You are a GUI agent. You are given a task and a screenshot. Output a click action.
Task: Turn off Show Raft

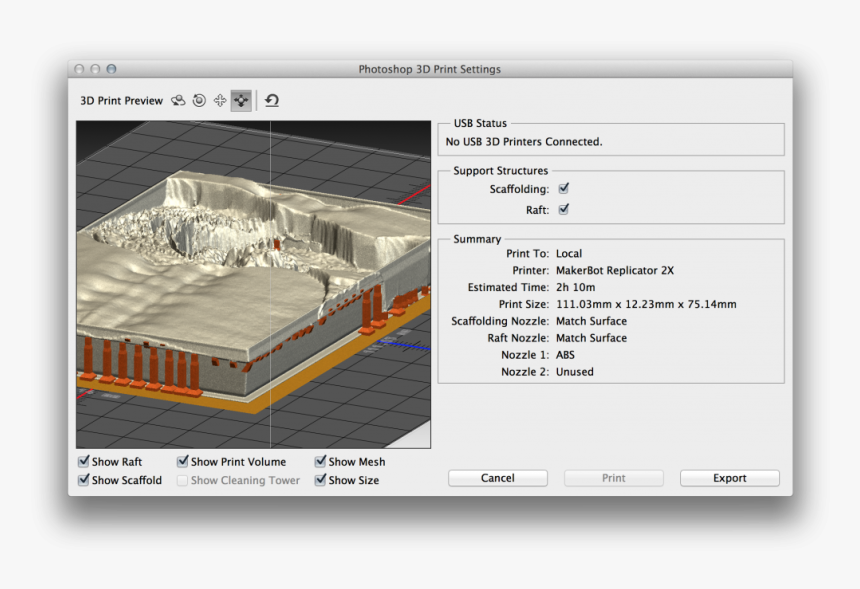coord(83,461)
